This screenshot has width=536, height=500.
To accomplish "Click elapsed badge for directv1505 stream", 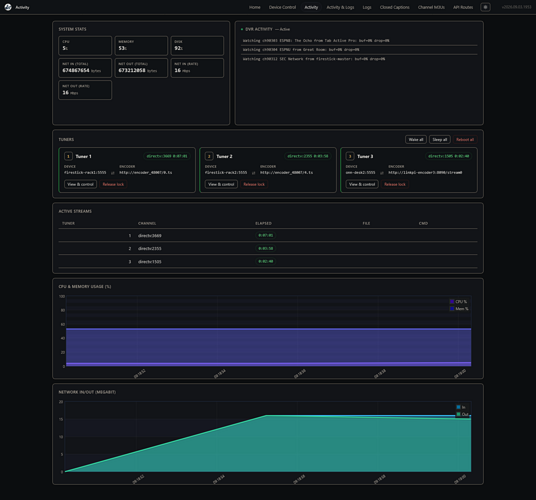I will (266, 261).
